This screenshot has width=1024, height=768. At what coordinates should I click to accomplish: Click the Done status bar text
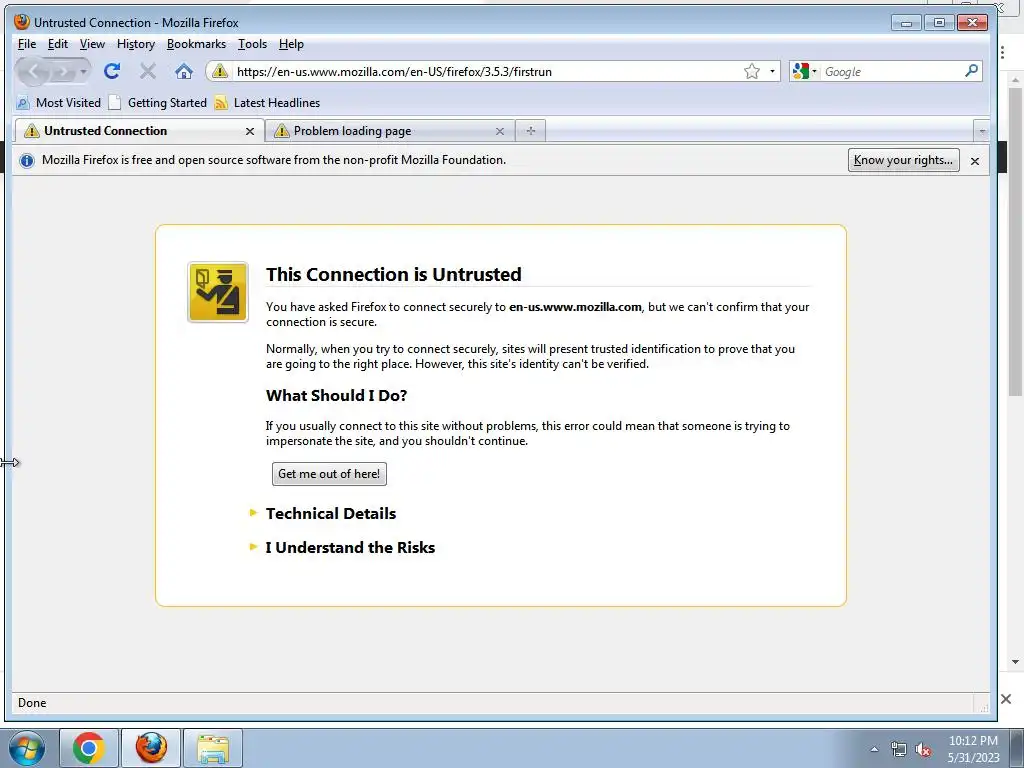[32, 703]
